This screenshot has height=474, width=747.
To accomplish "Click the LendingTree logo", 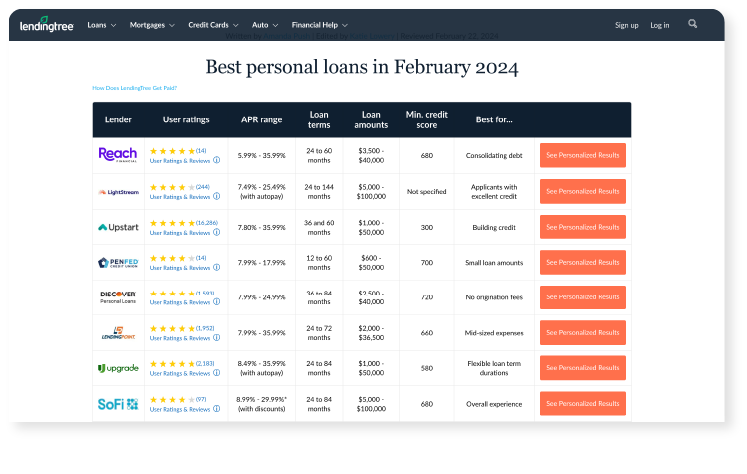I will [x=47, y=24].
